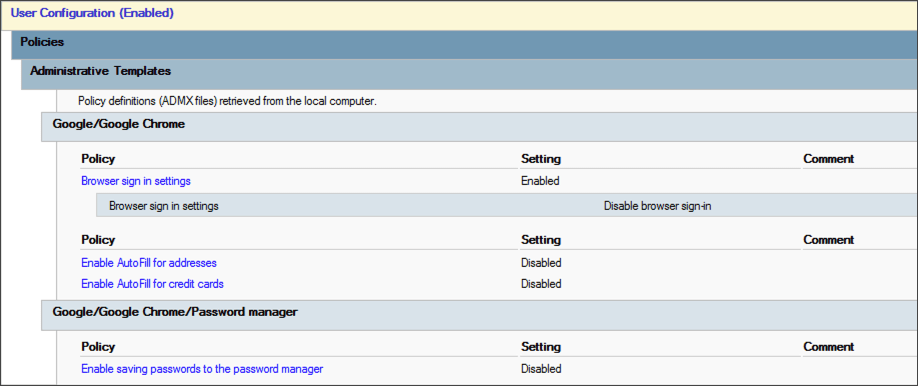
Task: Click the Enabled setting for browser sign in
Action: (540, 181)
